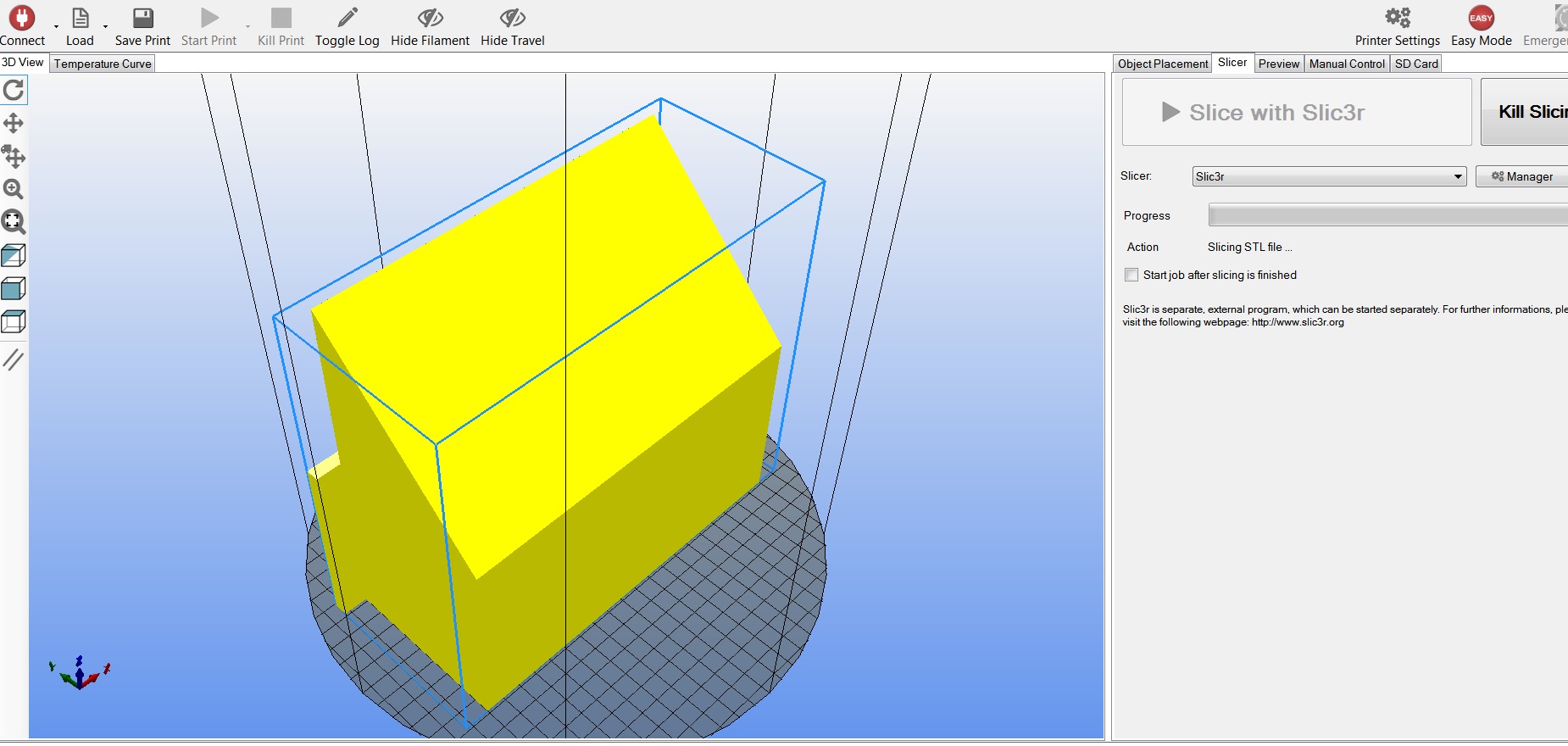Image resolution: width=1568 pixels, height=746 pixels.
Task: Click the slicing Progress bar
Action: click(1387, 215)
